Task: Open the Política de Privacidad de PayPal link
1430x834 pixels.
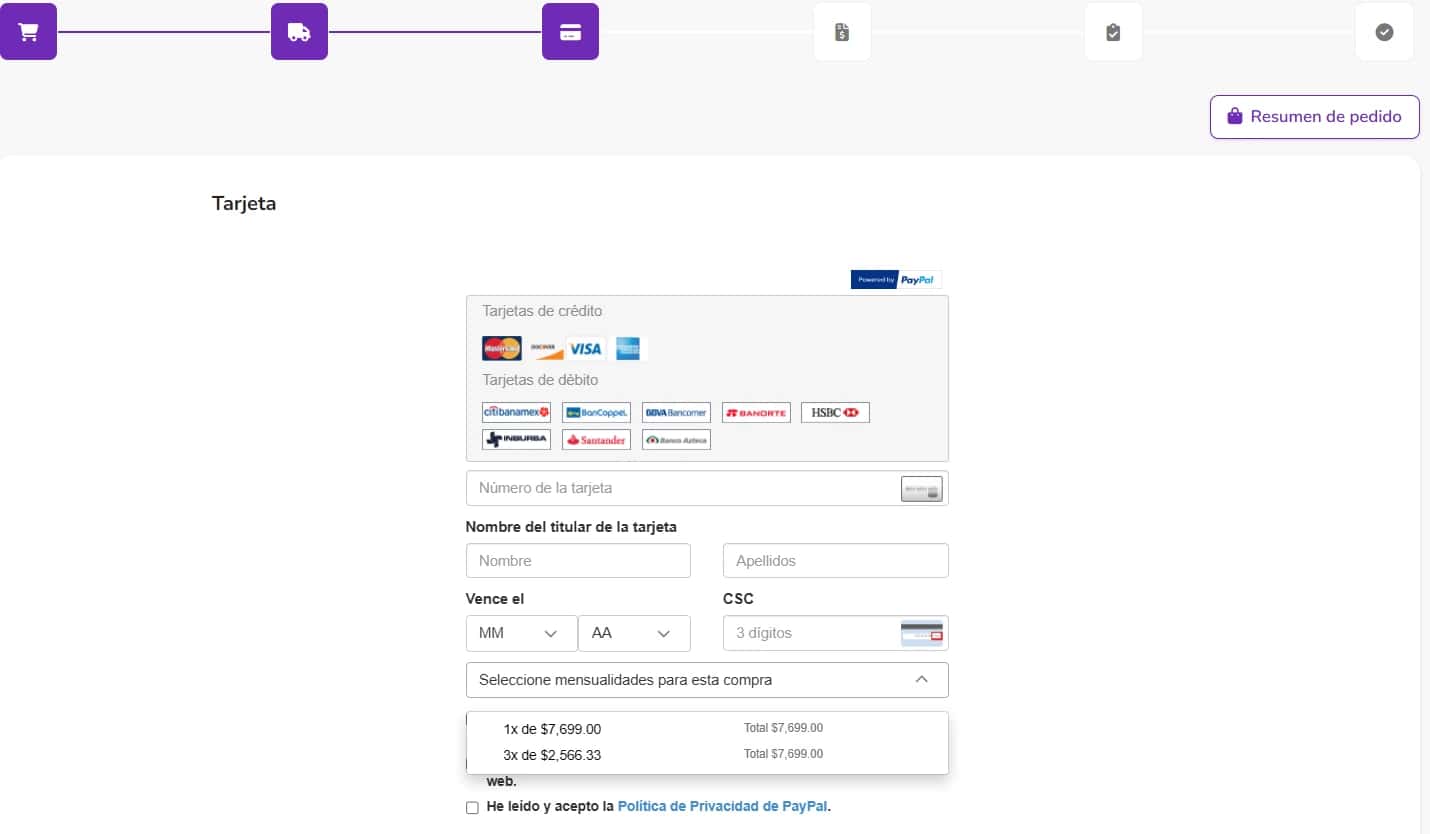Action: point(722,806)
